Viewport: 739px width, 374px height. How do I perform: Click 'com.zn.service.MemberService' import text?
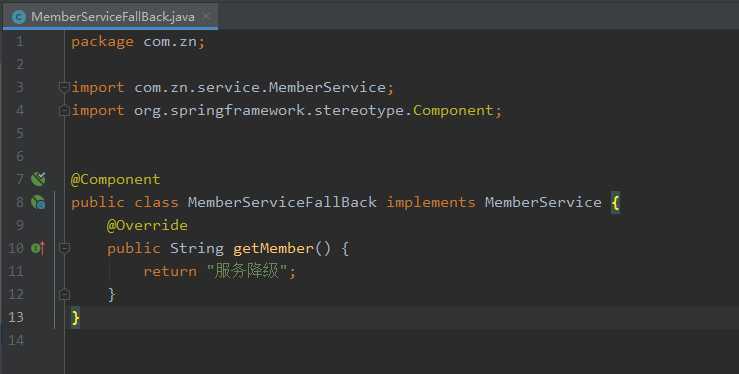(260, 87)
